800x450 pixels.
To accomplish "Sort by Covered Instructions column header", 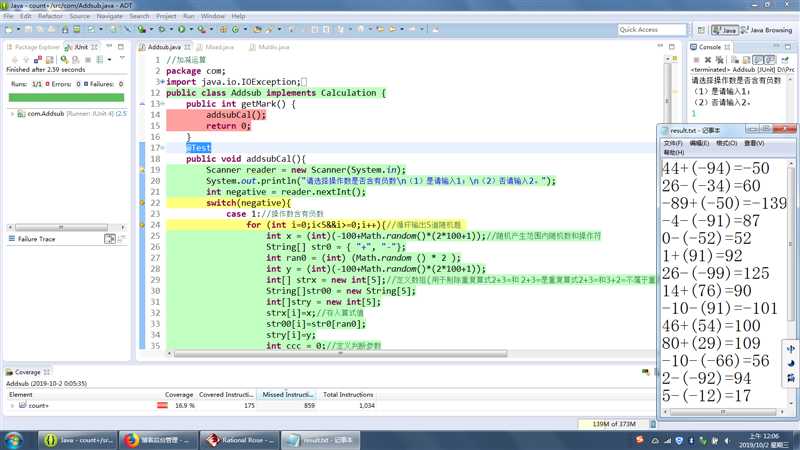I will click(x=226, y=394).
